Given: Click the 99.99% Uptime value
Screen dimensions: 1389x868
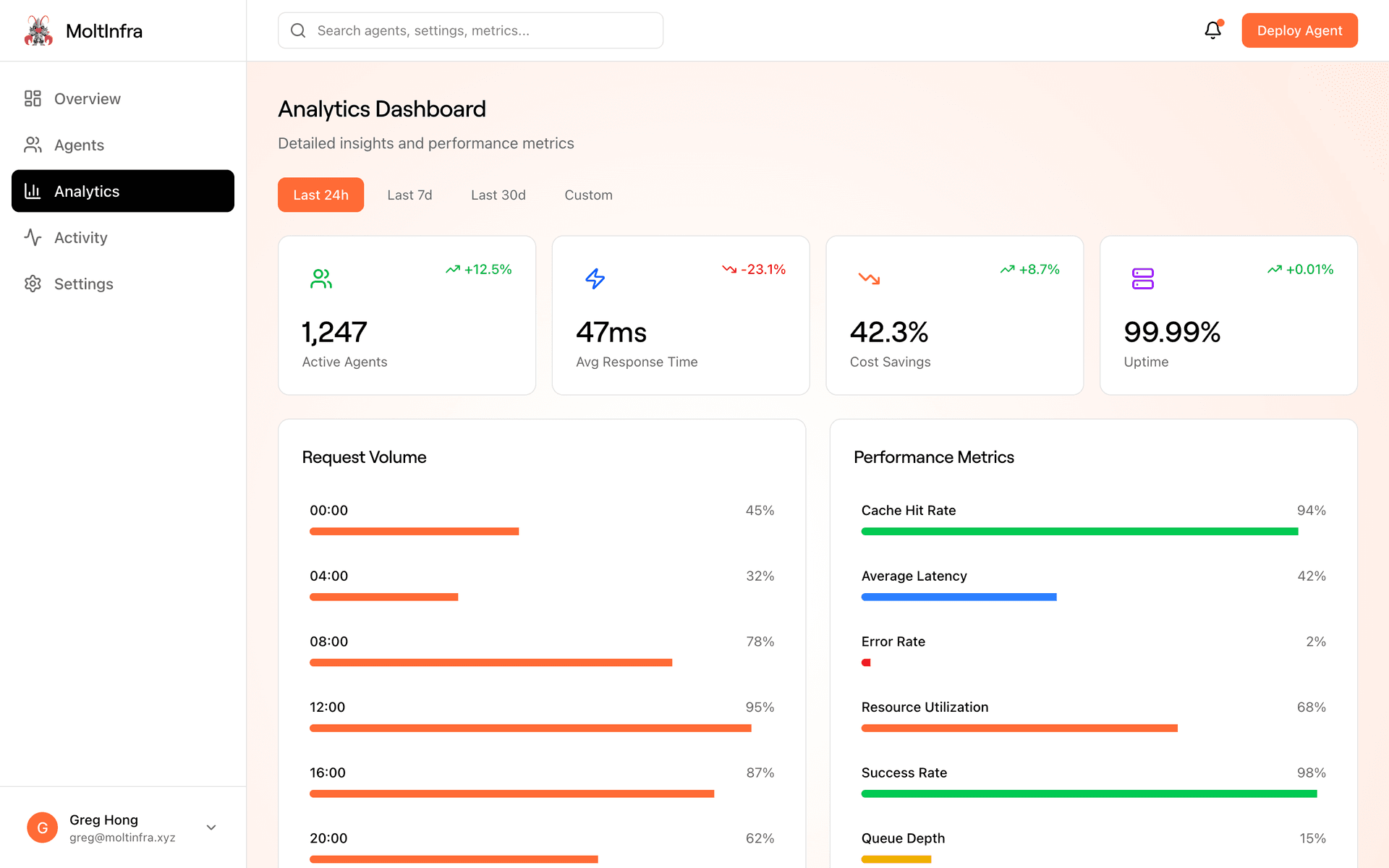Looking at the screenshot, I should coord(1172,332).
